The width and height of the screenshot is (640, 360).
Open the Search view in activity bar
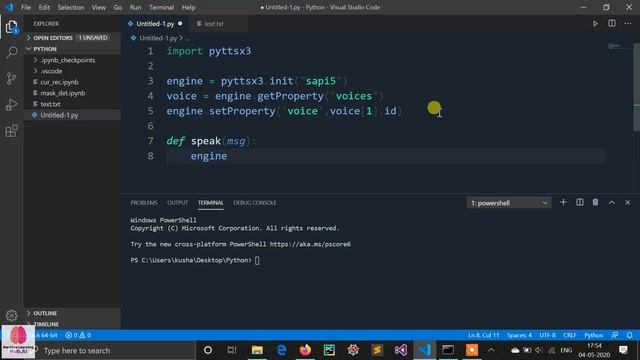(x=12, y=52)
